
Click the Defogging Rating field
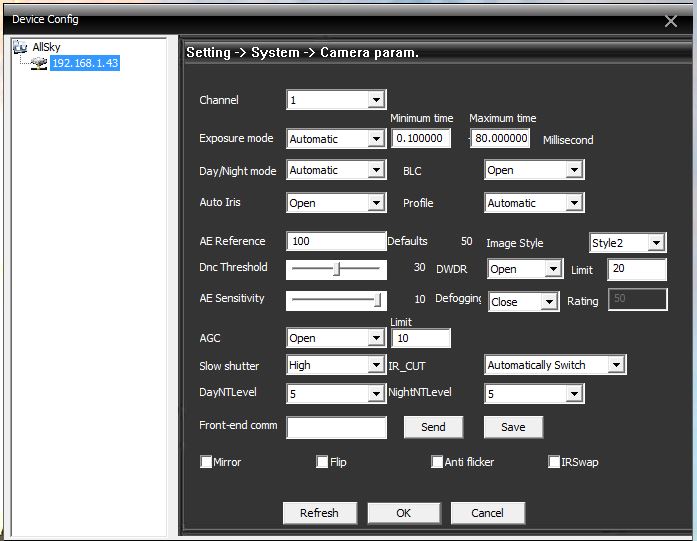click(637, 299)
